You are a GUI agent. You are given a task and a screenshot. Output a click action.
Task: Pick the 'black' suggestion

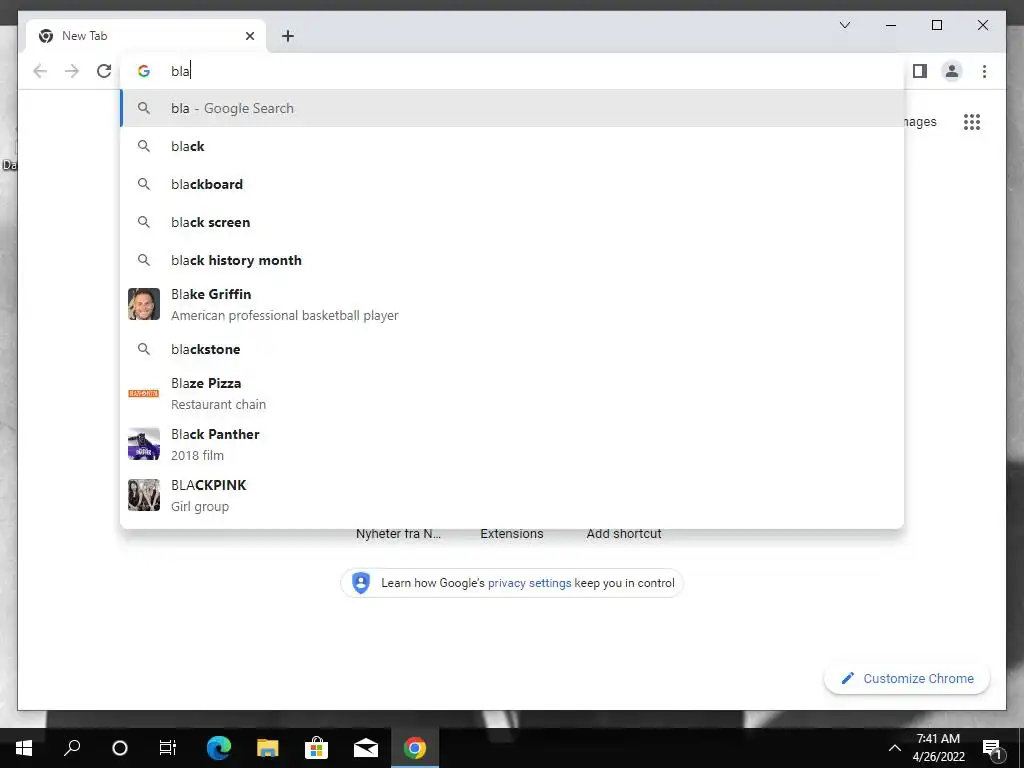512,146
